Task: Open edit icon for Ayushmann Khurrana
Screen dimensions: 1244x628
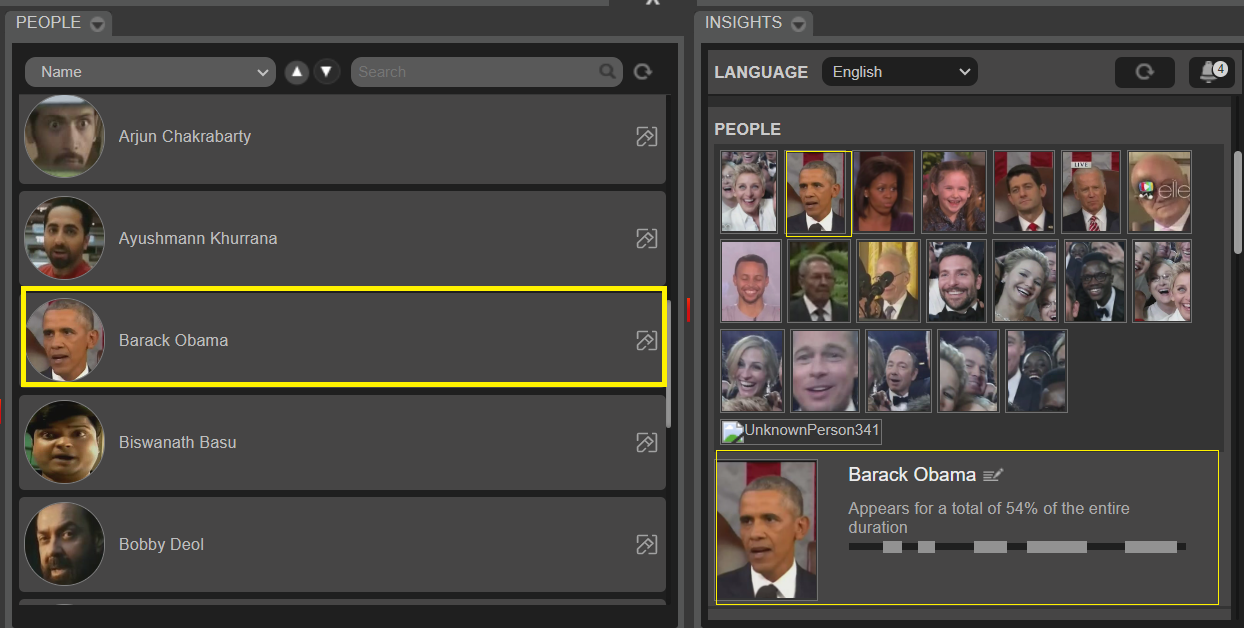Action: coord(647,239)
